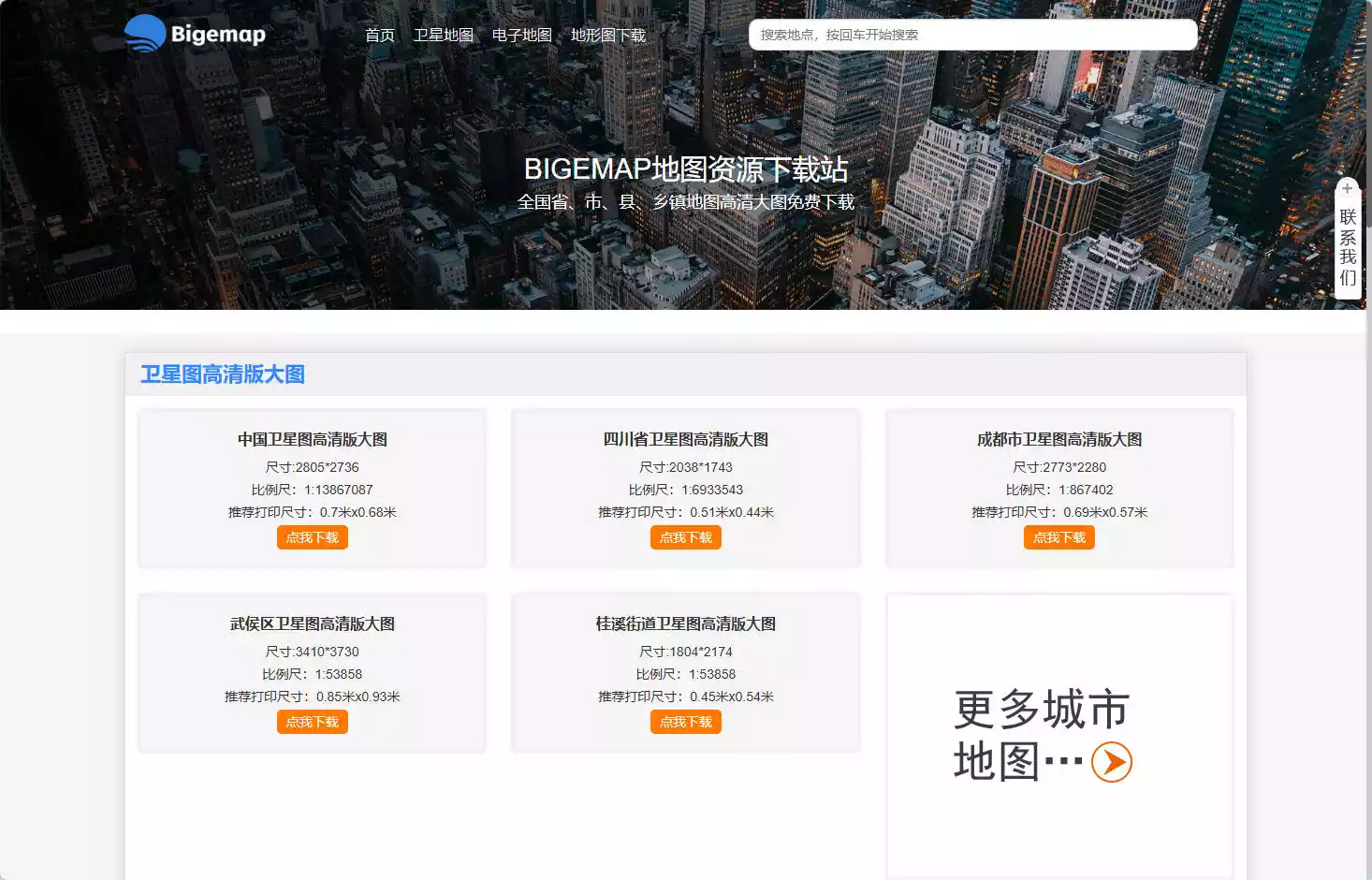
Task: Download the 中国卫星图高清版大图 map
Action: (313, 537)
